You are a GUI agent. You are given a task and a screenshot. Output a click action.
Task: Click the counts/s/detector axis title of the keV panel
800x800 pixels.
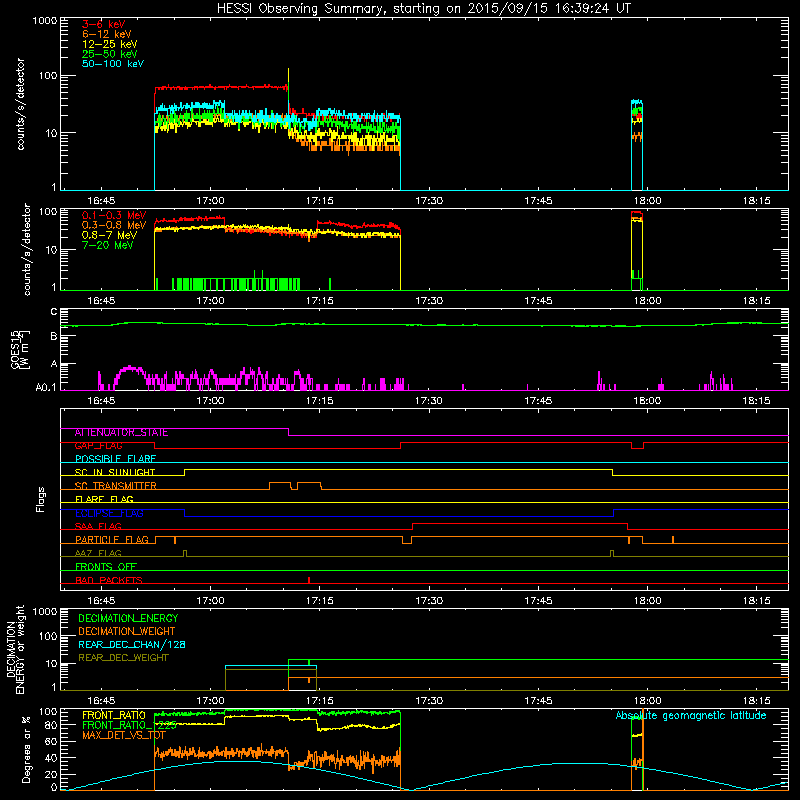20,104
